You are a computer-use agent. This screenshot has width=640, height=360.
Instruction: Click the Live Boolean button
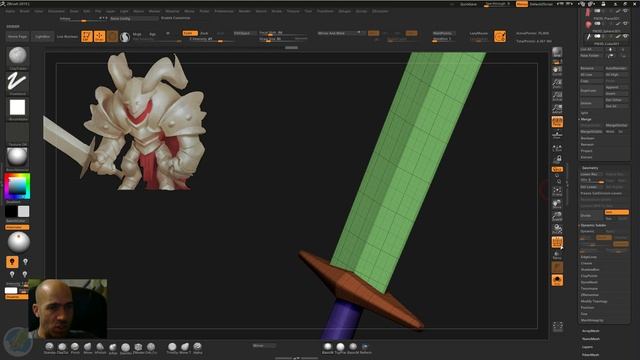tap(67, 37)
